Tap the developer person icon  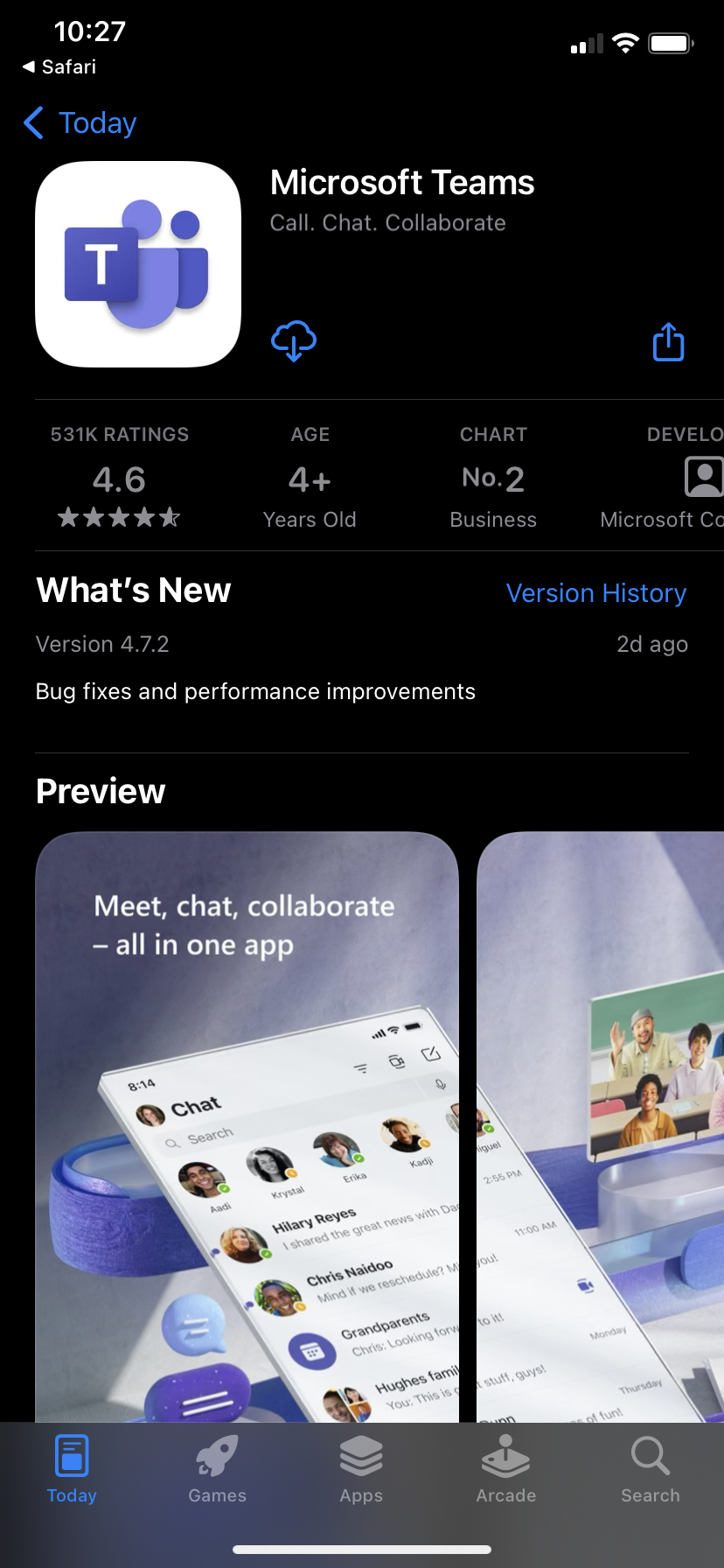(x=703, y=478)
